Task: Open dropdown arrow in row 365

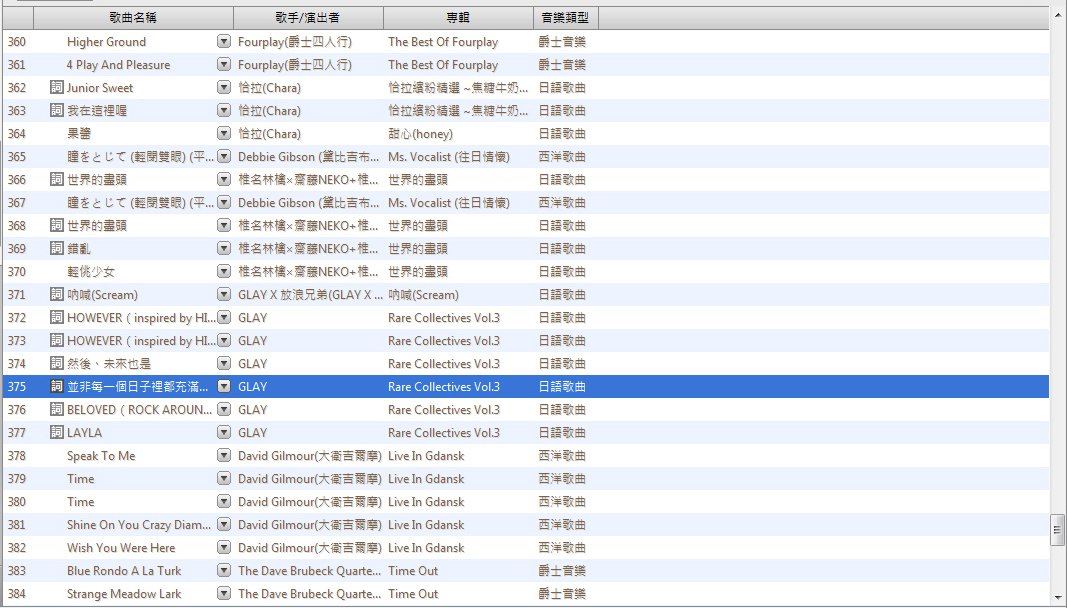Action: [224, 157]
